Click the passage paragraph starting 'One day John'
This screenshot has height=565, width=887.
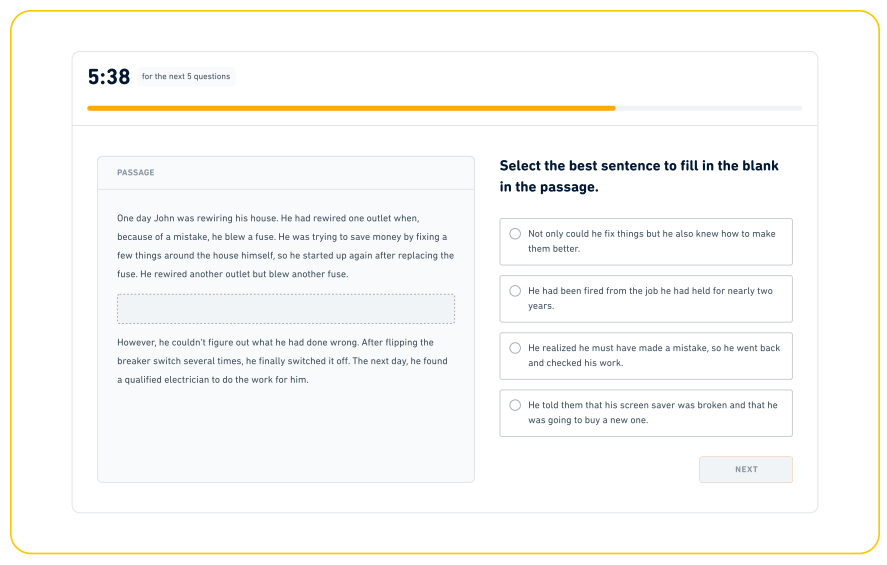tap(283, 245)
